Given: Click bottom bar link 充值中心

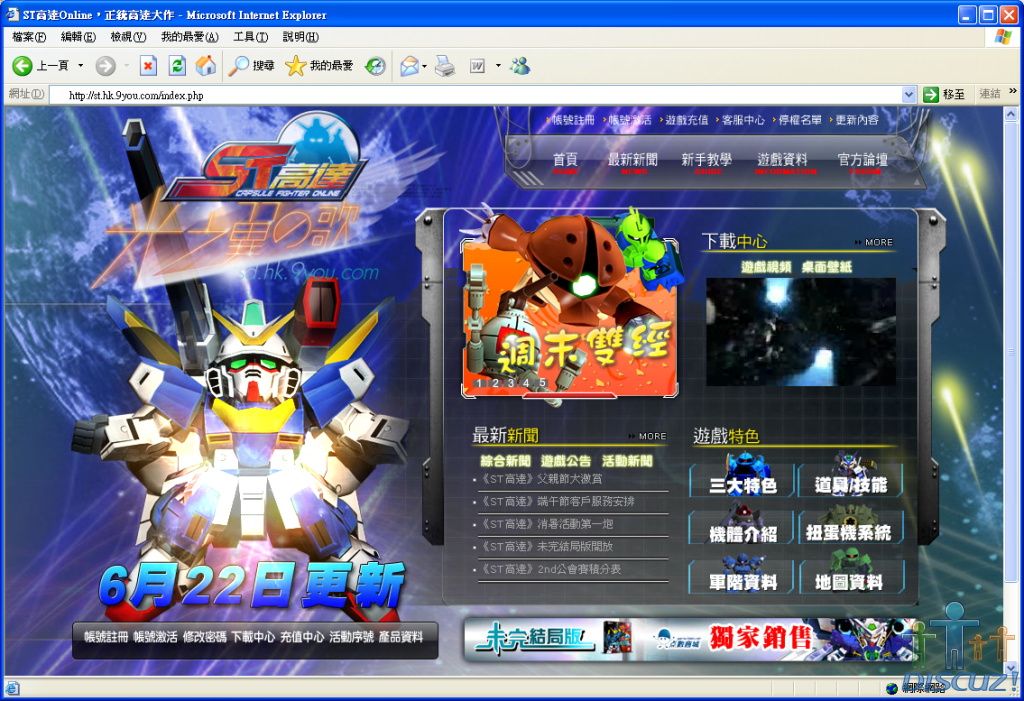Looking at the screenshot, I should [302, 637].
